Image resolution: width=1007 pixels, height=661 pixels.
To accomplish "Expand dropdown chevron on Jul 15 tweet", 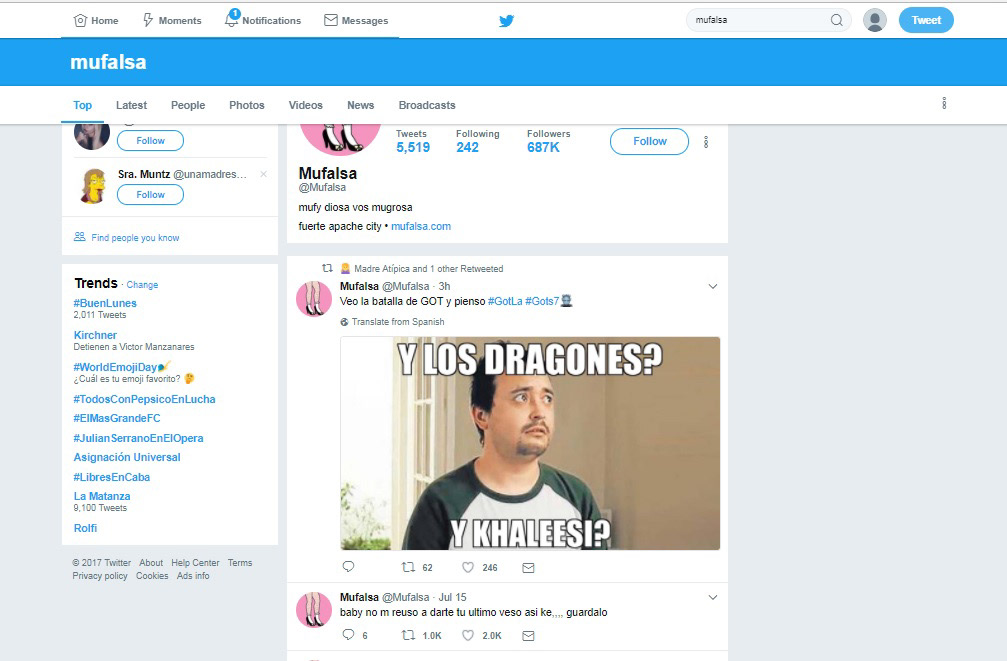I will pyautogui.click(x=712, y=597).
